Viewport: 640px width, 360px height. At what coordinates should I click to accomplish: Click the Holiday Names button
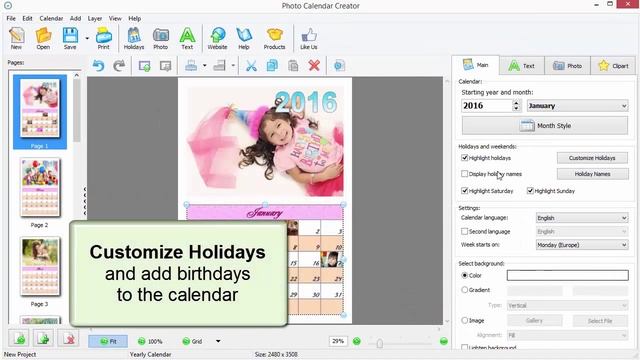coord(592,174)
